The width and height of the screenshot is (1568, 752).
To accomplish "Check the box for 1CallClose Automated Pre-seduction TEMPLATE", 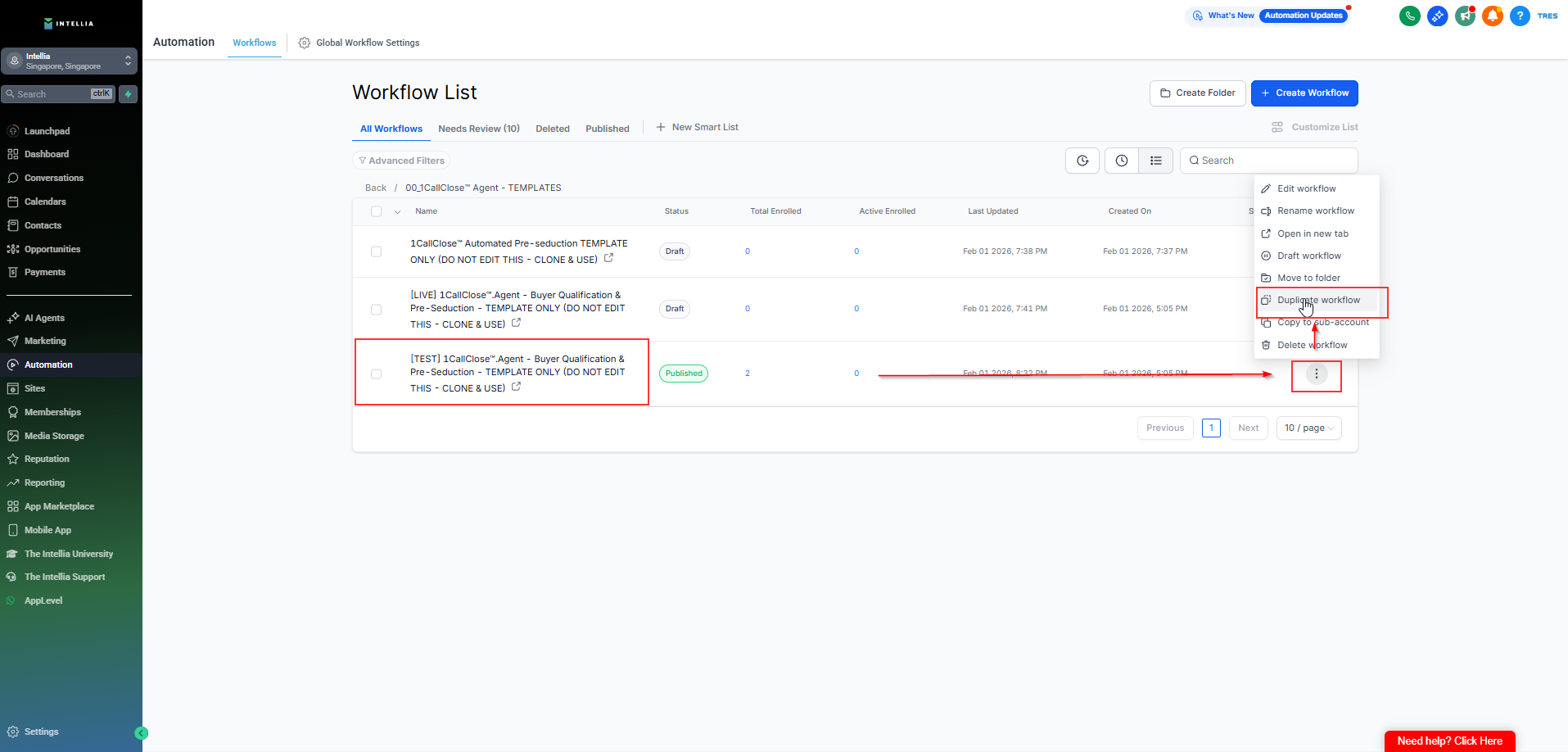I will point(377,251).
